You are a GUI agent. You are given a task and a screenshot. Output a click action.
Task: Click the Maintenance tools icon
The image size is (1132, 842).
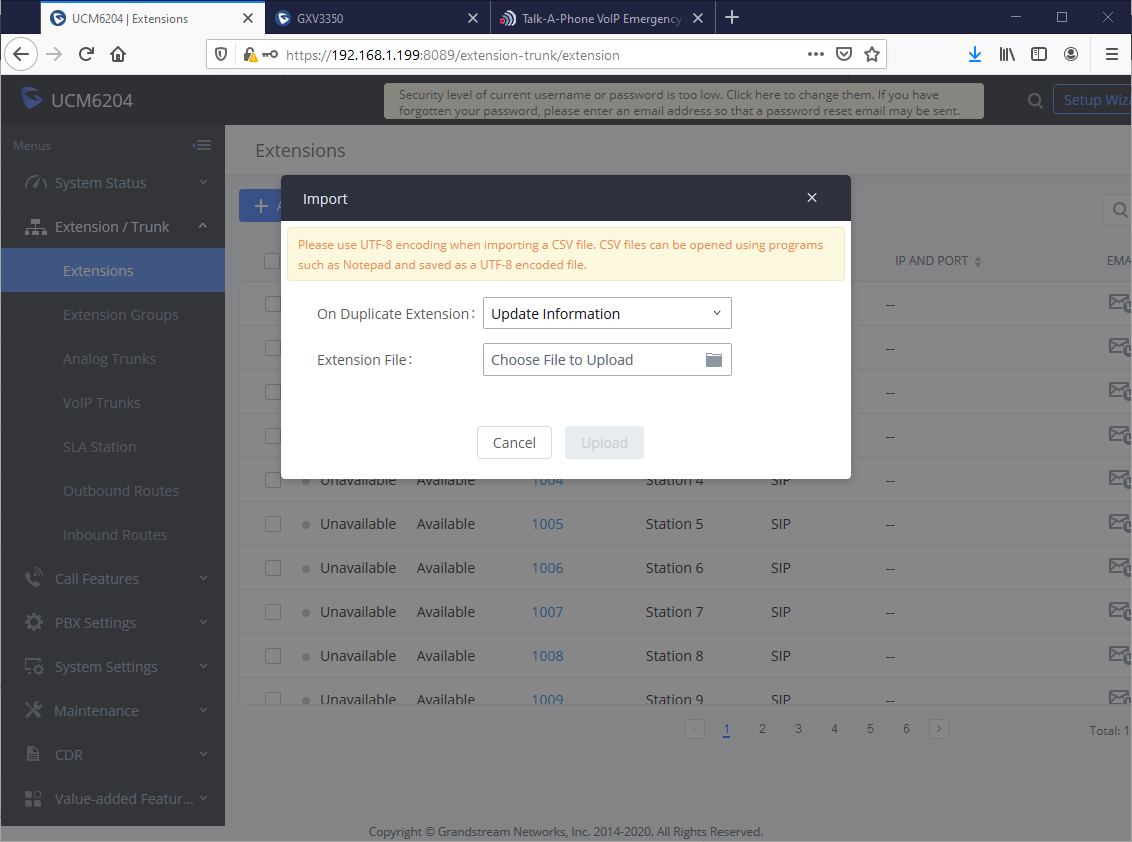point(33,710)
